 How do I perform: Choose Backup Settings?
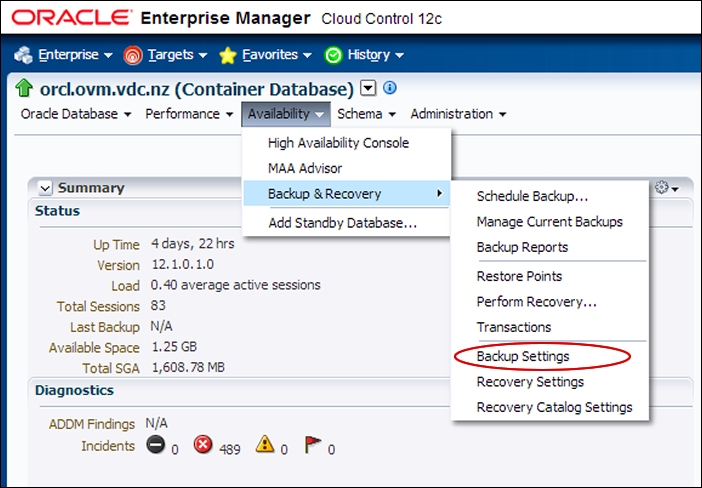point(550,356)
